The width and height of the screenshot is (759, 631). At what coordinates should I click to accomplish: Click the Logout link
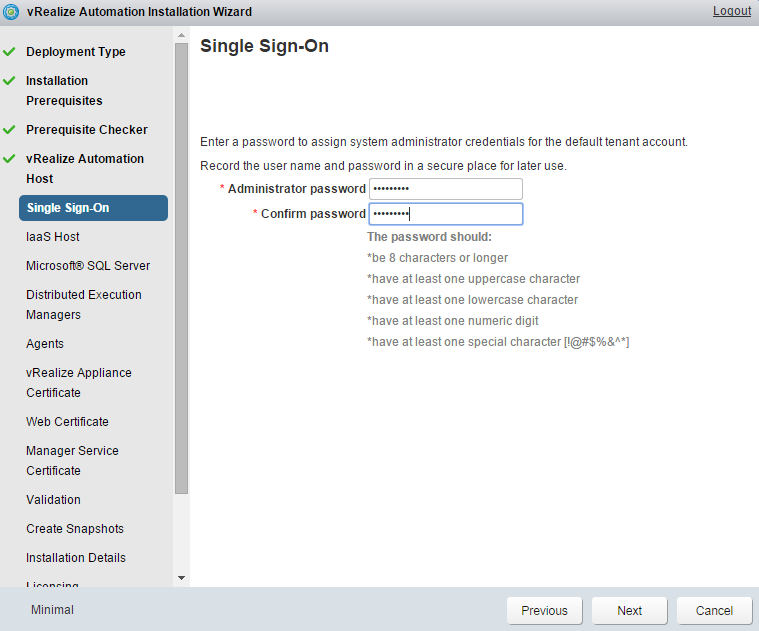tap(731, 11)
